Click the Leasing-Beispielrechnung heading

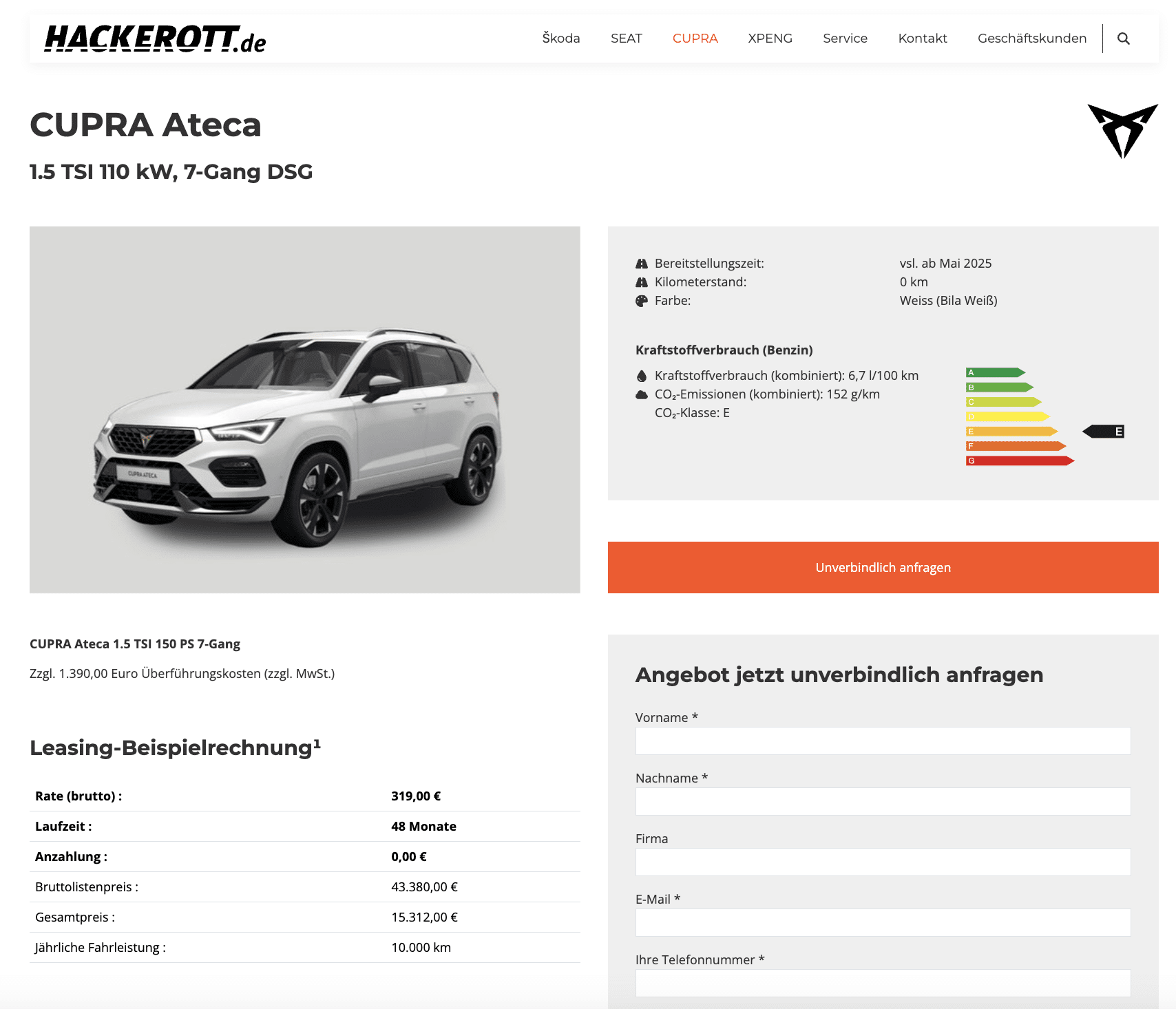point(175,748)
